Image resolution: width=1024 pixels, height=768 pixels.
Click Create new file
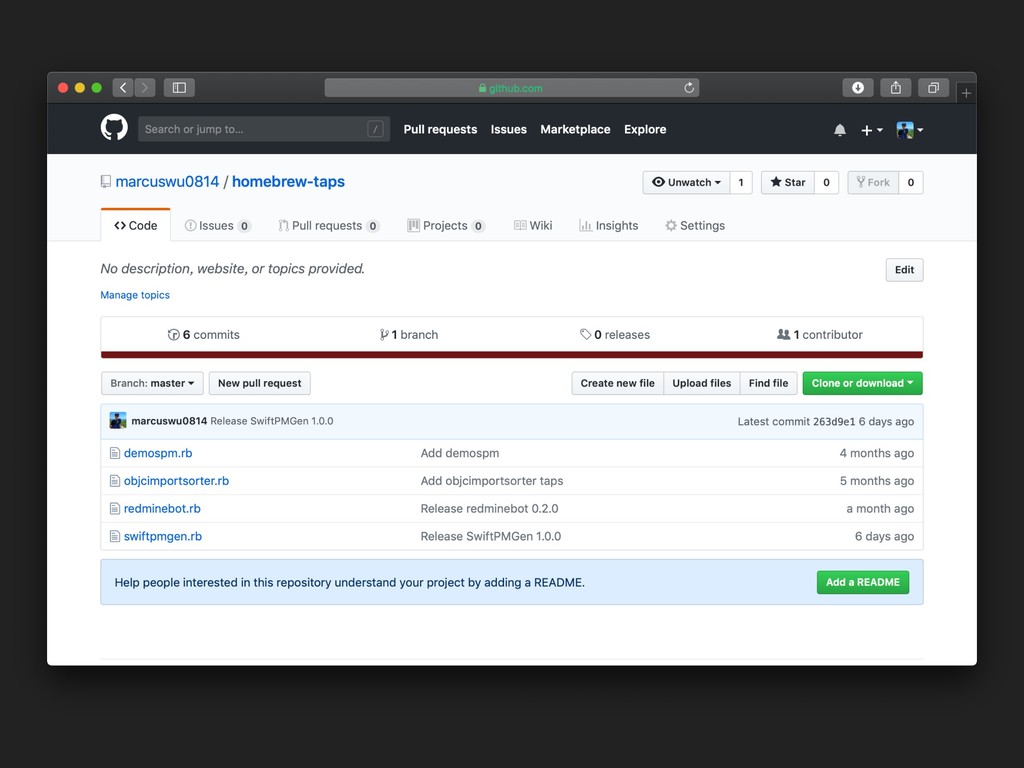(x=617, y=383)
